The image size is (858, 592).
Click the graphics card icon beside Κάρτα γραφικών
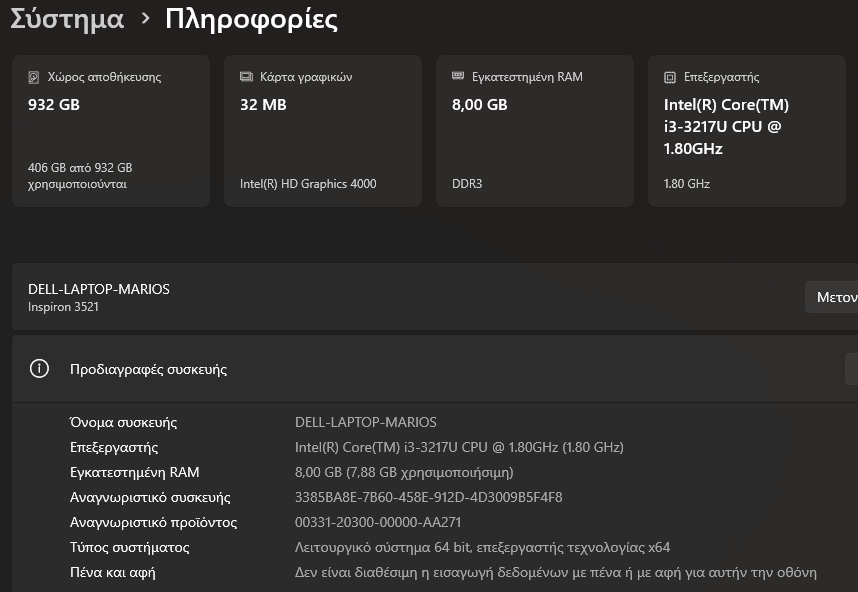tap(246, 77)
